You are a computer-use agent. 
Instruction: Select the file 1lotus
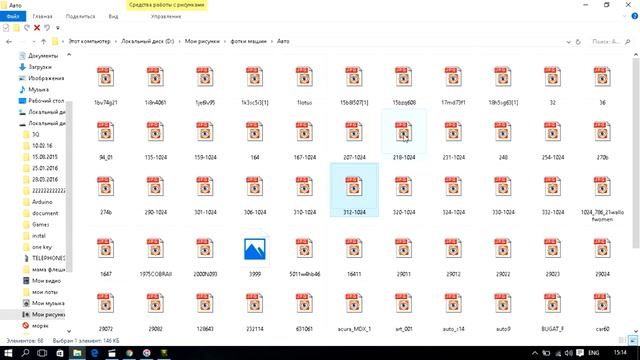coord(304,86)
